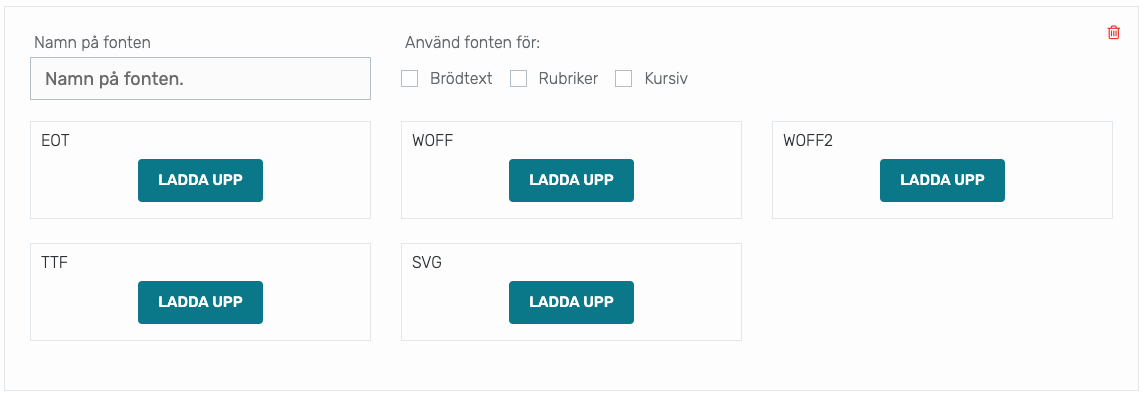Focus the 'Namn på fonten.' text field
The height and width of the screenshot is (395, 1148).
200,78
